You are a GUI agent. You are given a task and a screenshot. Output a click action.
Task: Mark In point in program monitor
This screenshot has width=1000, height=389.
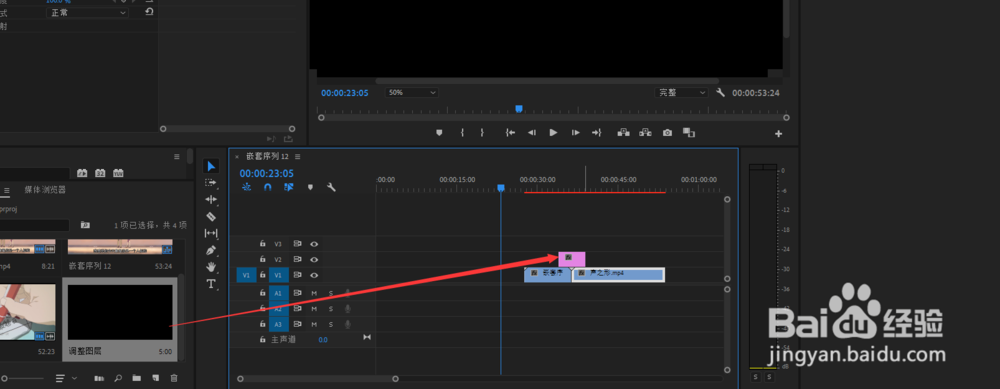[x=462, y=133]
